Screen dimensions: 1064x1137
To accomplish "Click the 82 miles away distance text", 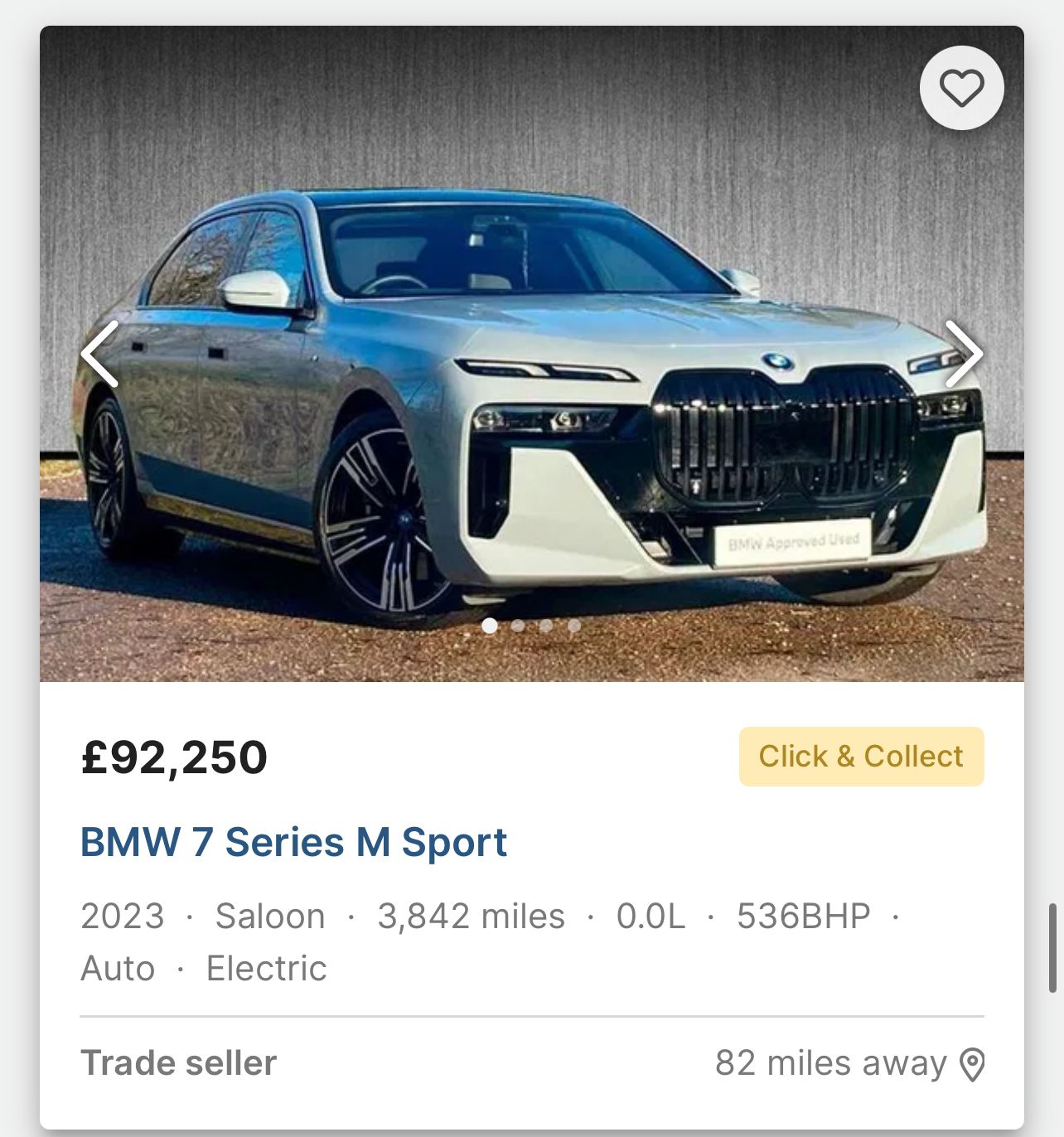I will [x=830, y=1063].
